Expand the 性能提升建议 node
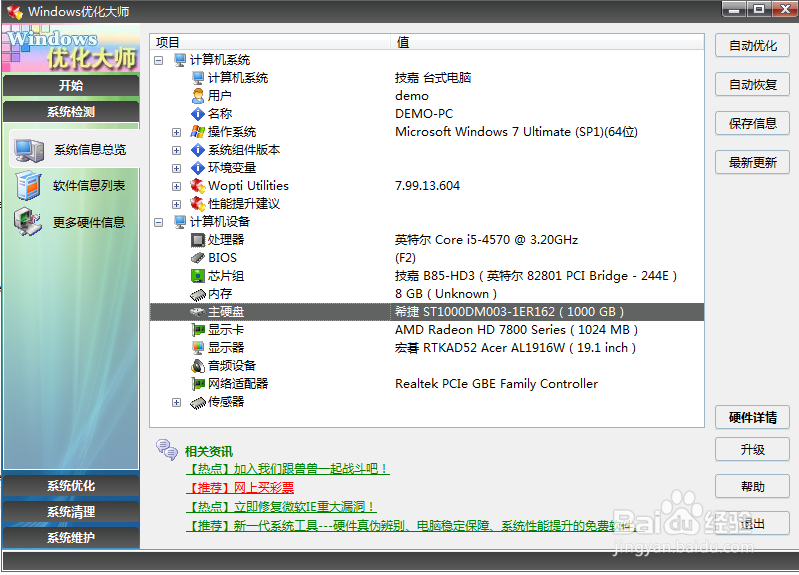Viewport: 799px width, 575px height. pos(176,204)
